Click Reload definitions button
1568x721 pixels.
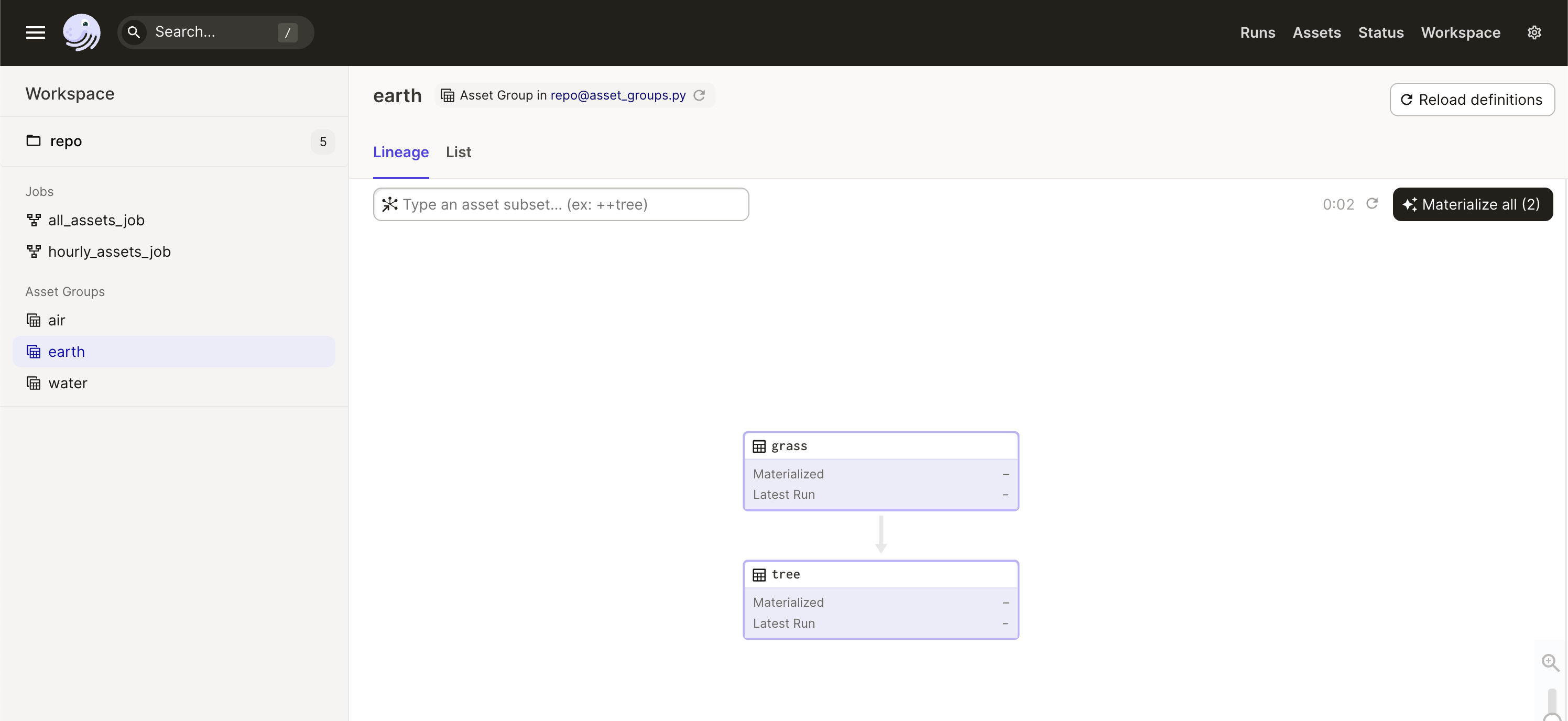[x=1472, y=99]
